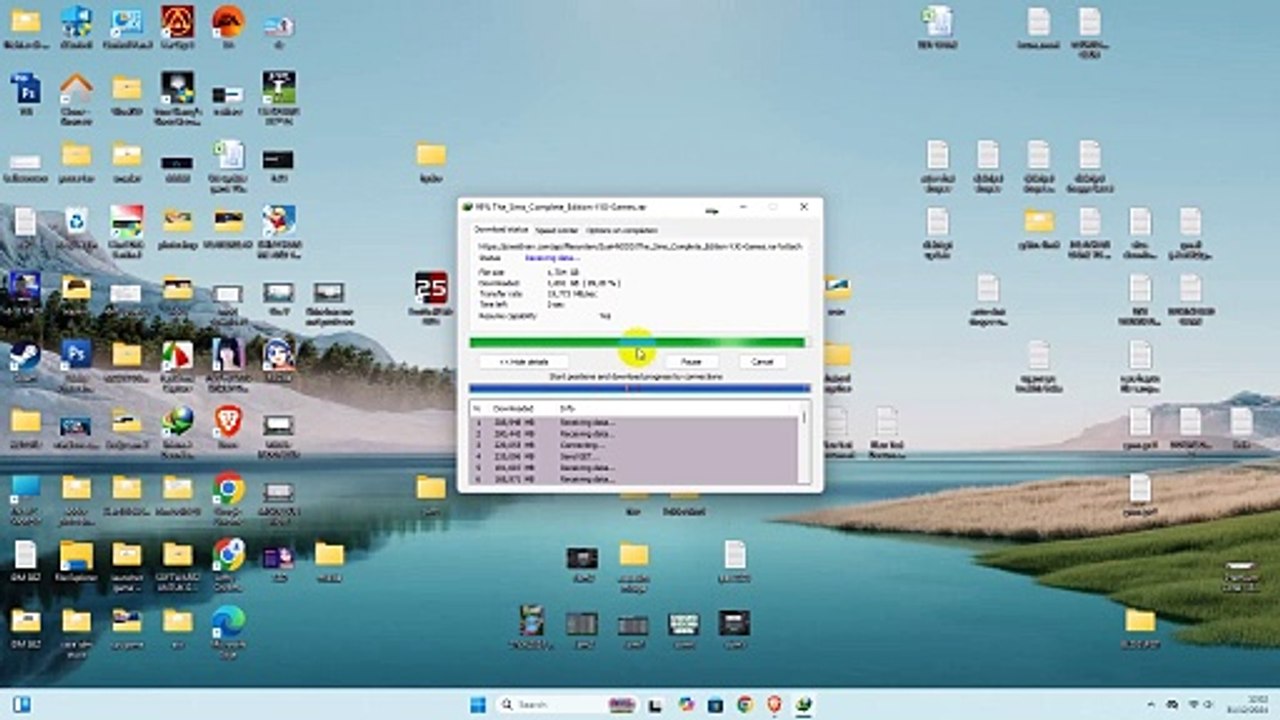This screenshot has height=720, width=1280.
Task: Show hidden system tray icons chevron
Action: coord(1150,704)
